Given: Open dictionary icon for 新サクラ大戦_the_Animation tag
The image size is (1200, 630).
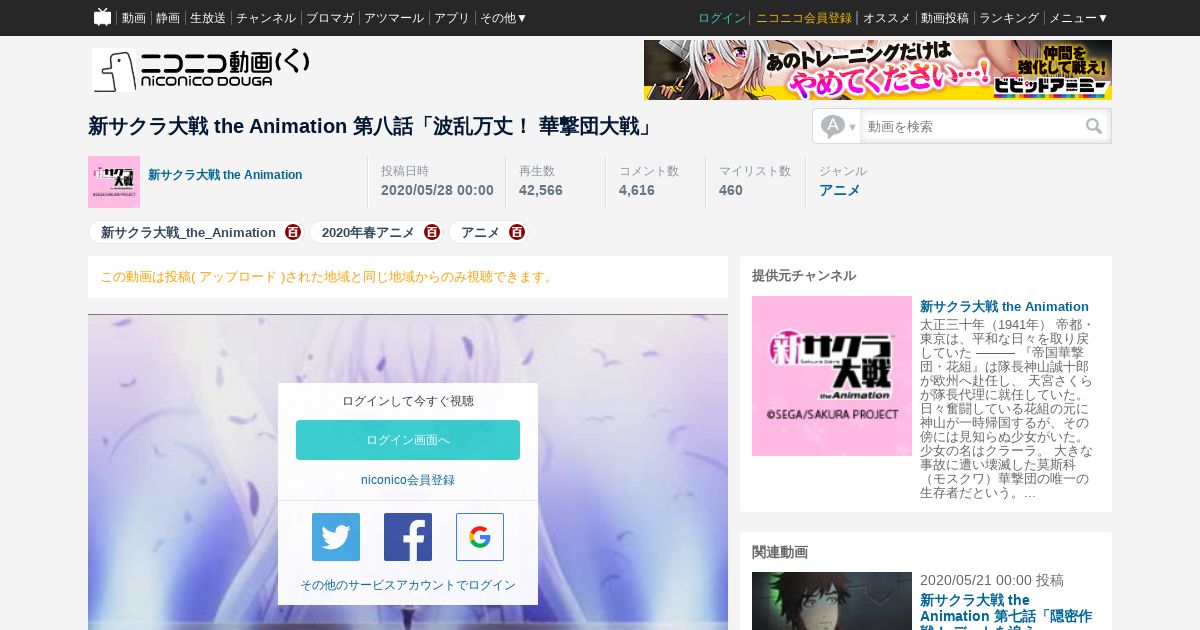Looking at the screenshot, I should 293,232.
